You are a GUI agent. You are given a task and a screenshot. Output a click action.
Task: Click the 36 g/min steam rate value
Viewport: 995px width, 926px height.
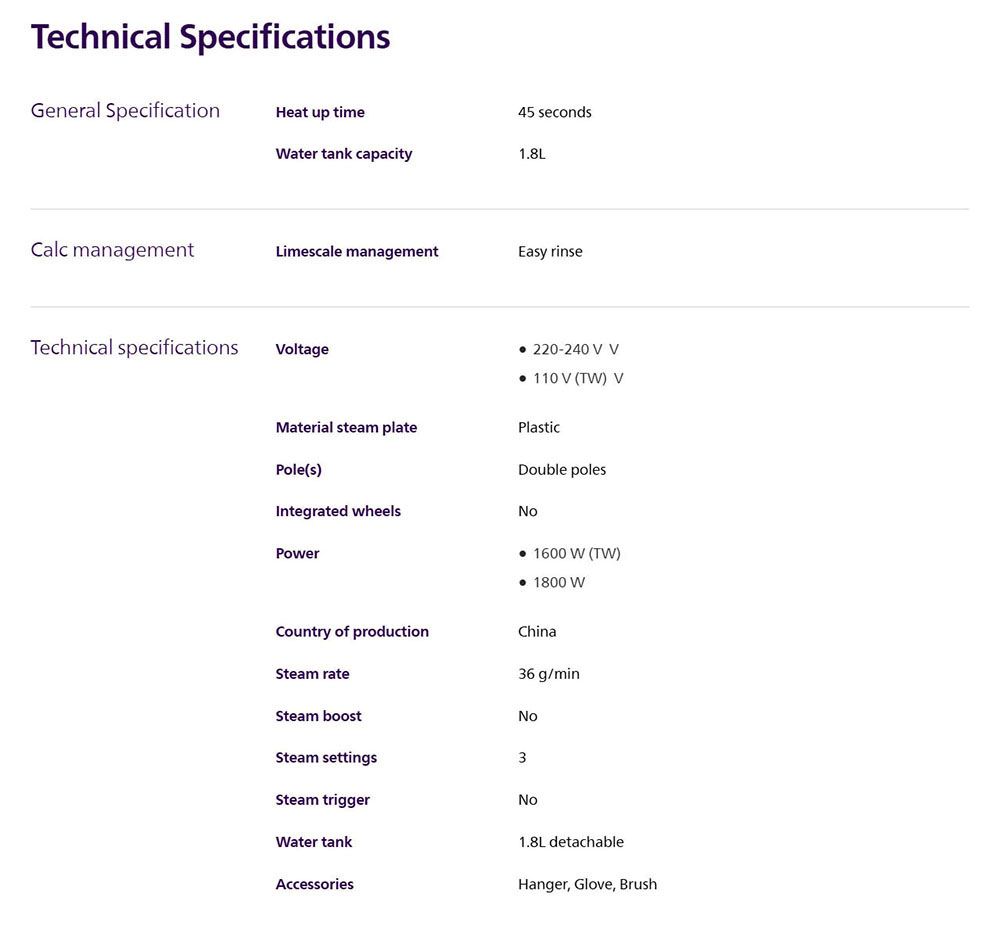pyautogui.click(x=548, y=674)
